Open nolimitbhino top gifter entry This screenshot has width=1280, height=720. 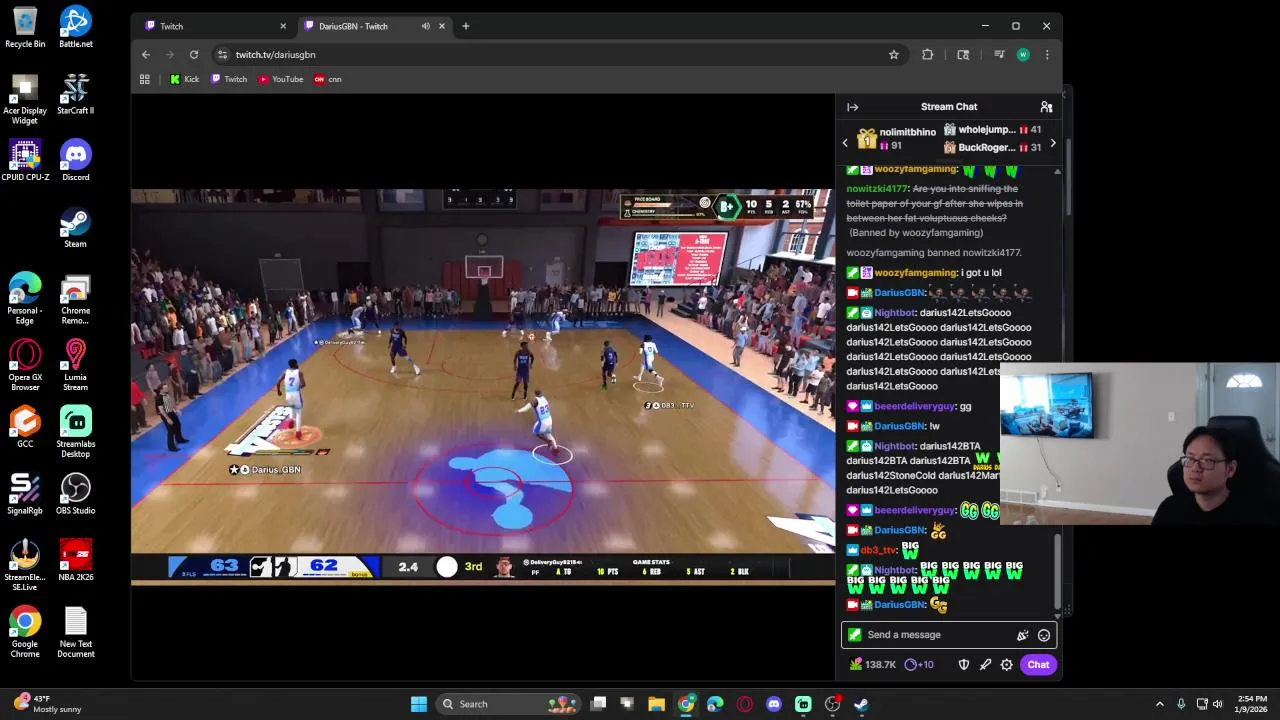(x=897, y=139)
